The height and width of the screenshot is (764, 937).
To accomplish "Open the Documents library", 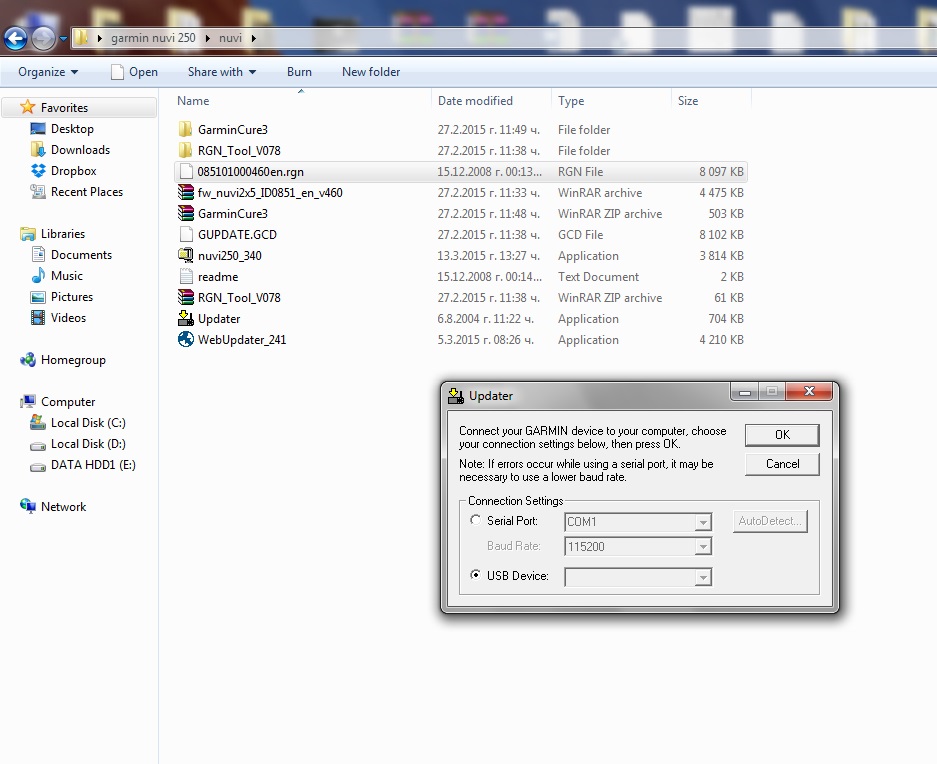I will (81, 255).
